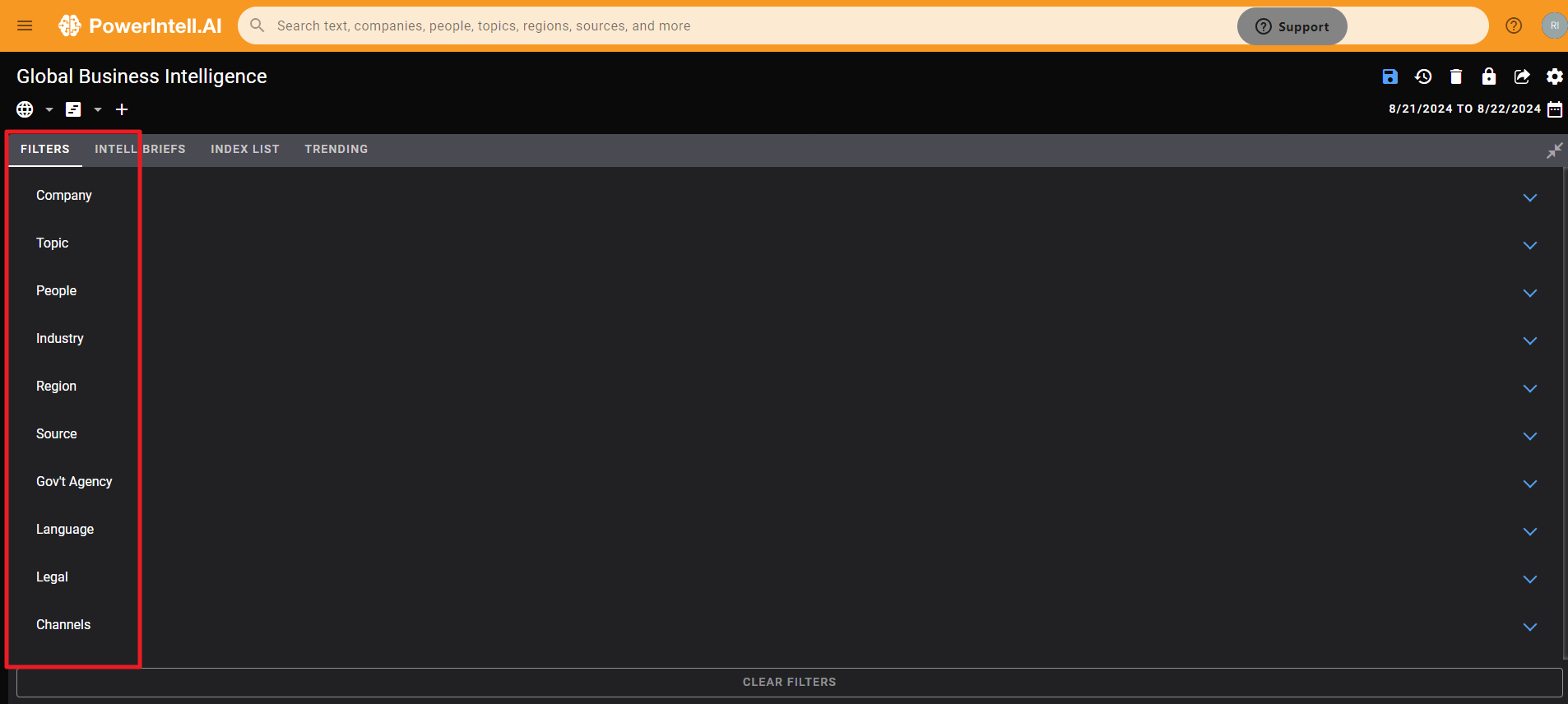The height and width of the screenshot is (704, 1568).
Task: Open the date range calendar icon
Action: (x=1555, y=109)
